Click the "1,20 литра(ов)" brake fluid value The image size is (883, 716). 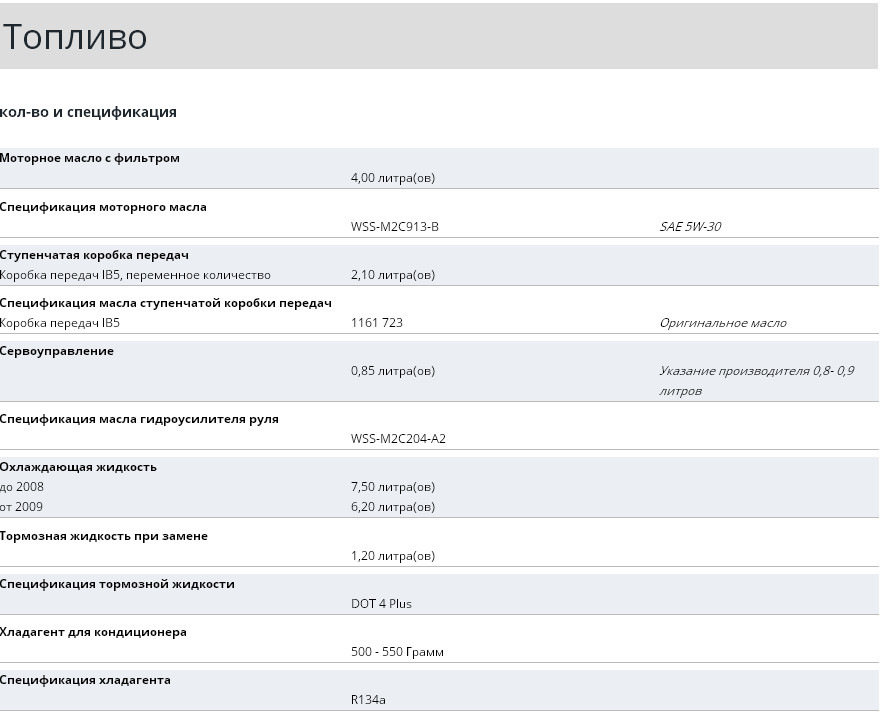click(393, 556)
